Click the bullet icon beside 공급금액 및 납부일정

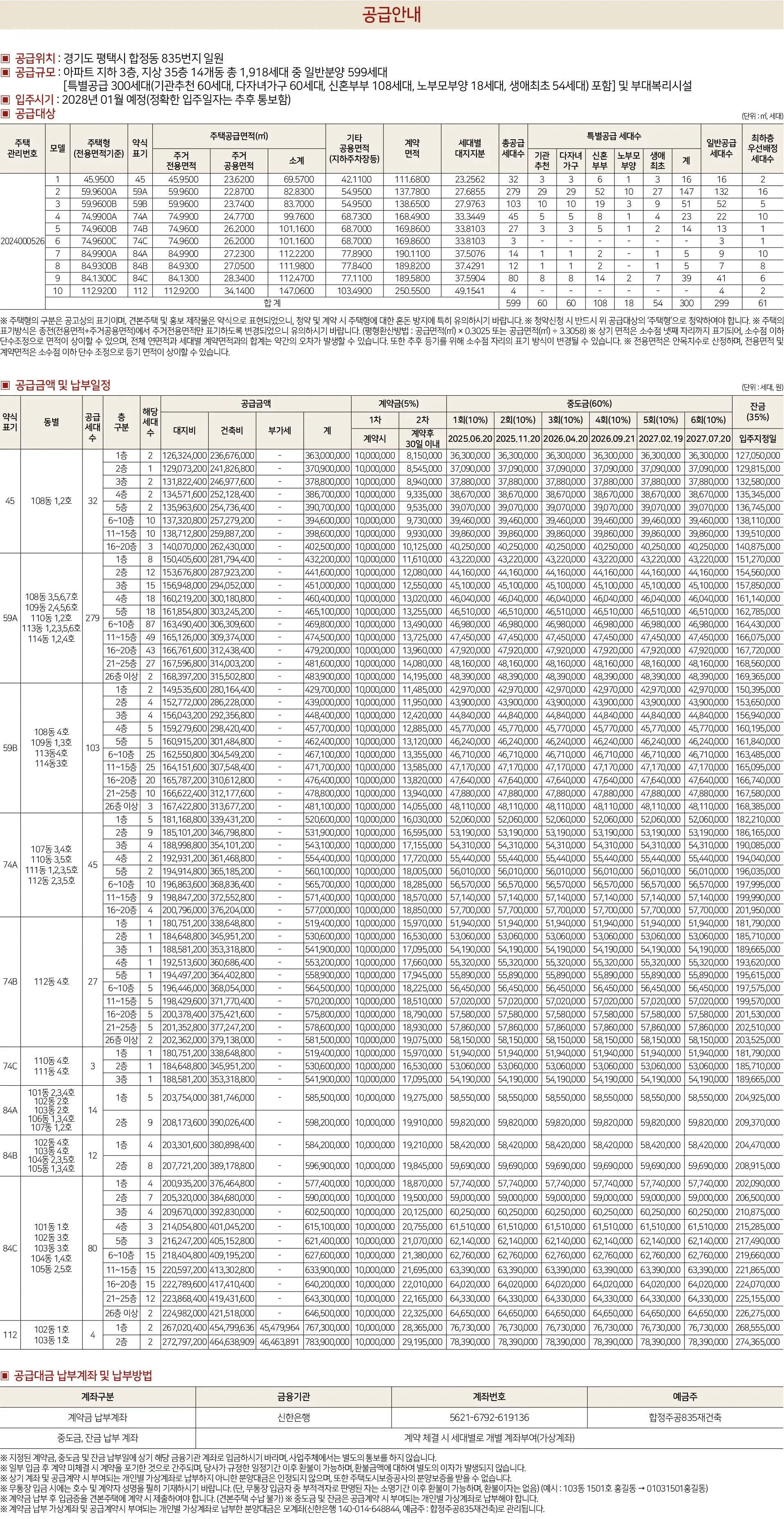(5, 386)
